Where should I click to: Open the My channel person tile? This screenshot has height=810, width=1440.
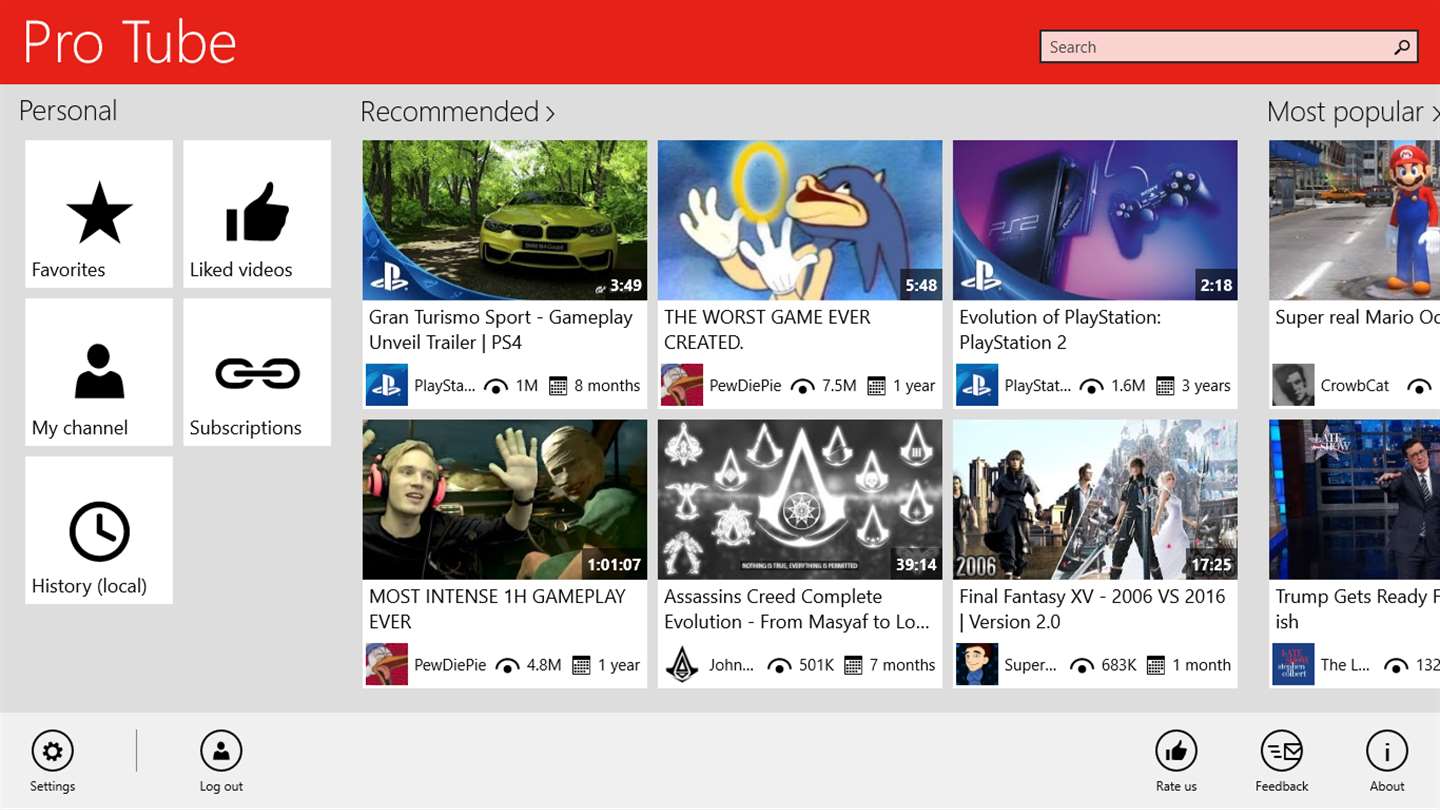(99, 372)
